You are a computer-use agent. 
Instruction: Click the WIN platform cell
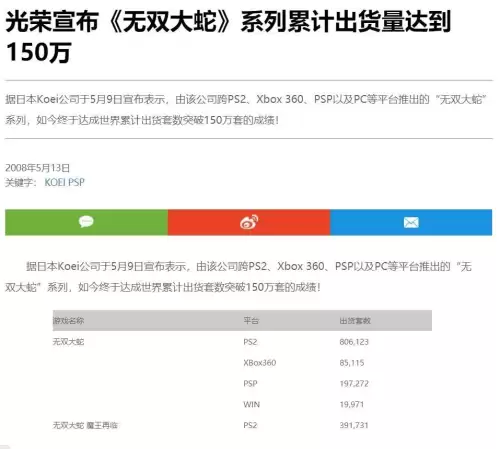[252, 404]
